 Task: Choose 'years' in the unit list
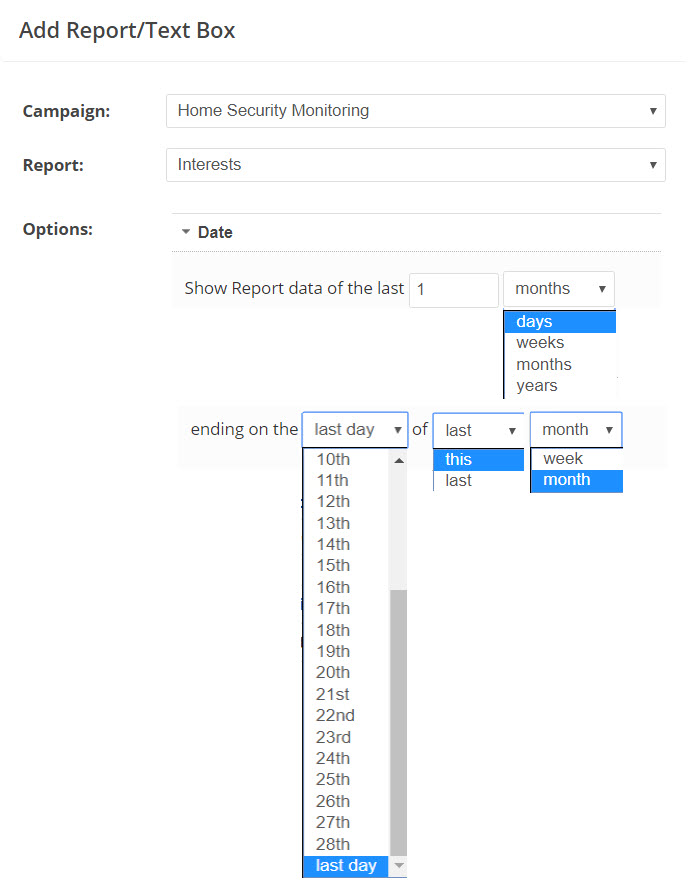[560, 386]
